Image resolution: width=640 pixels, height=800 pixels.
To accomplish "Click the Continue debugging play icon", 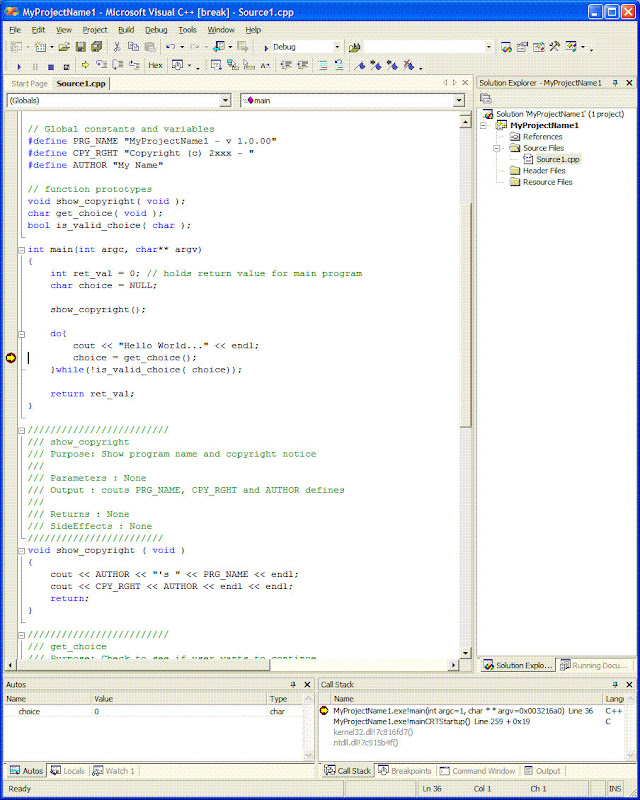I will tap(19, 66).
